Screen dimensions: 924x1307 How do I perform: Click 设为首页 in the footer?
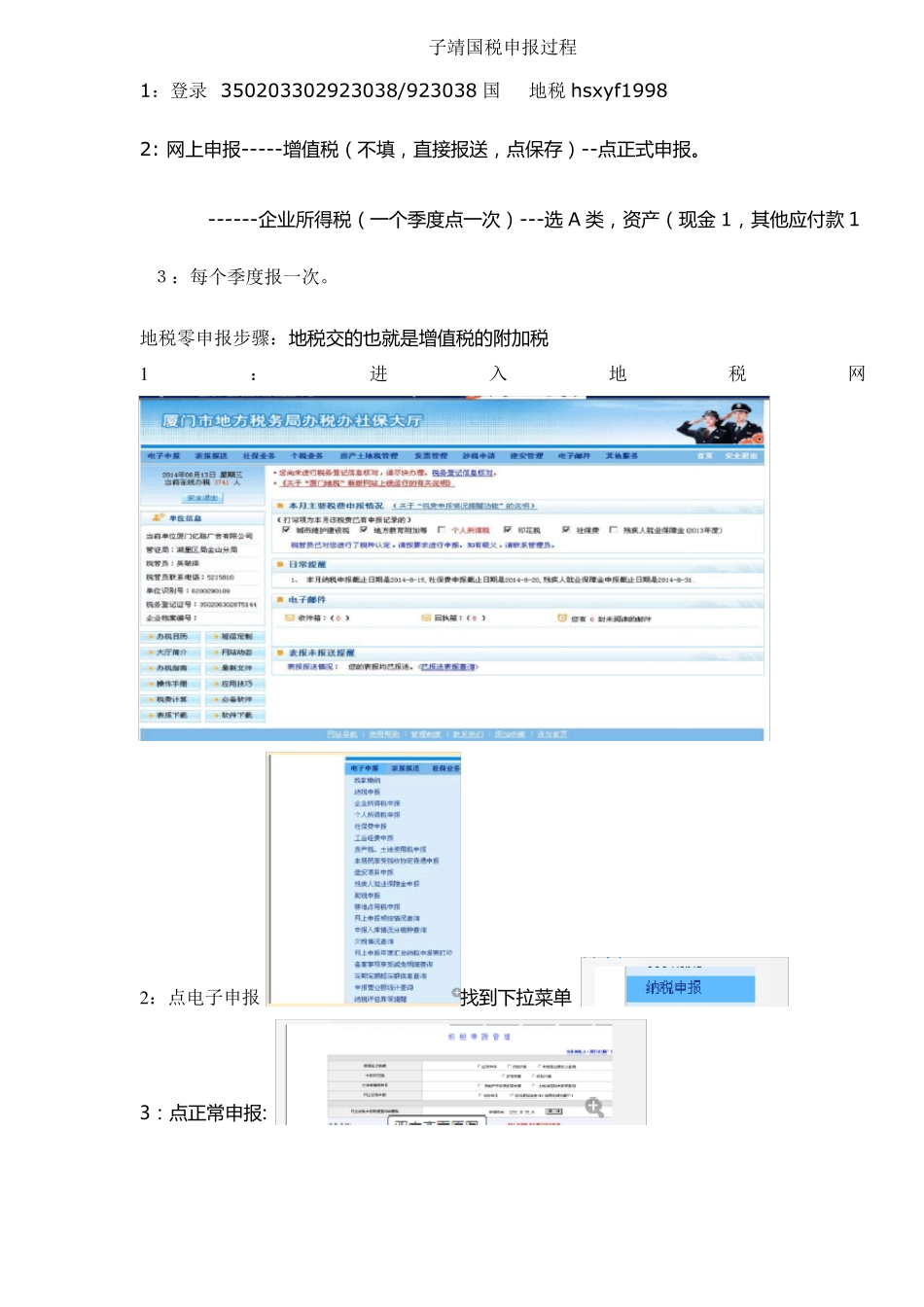click(551, 734)
